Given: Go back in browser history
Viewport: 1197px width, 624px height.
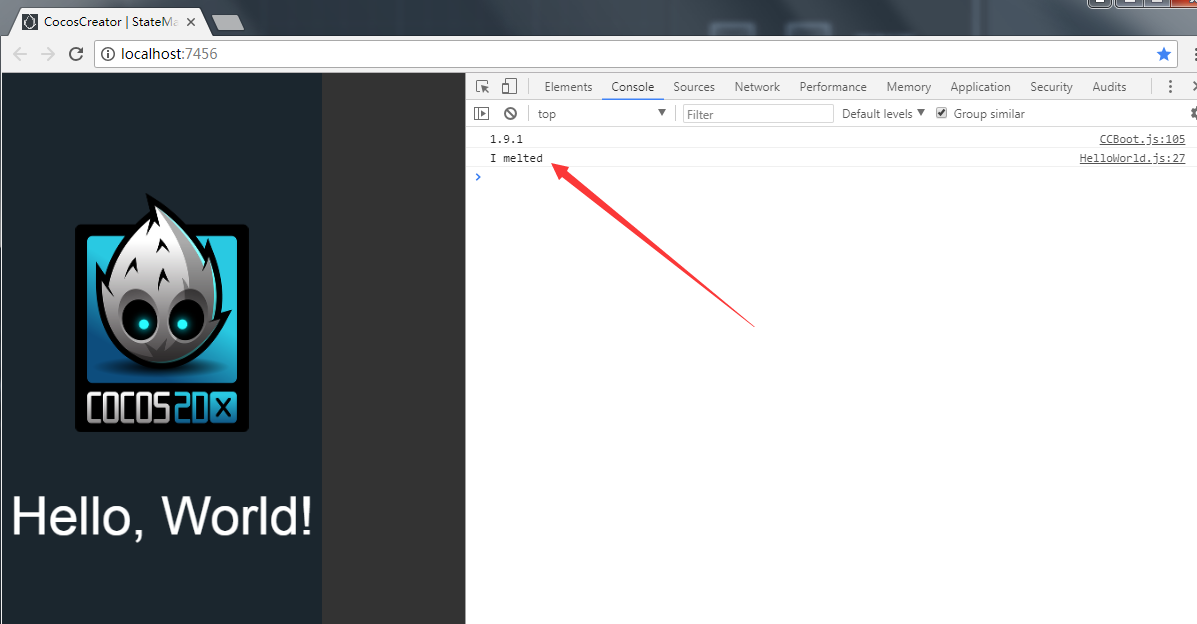Looking at the screenshot, I should click(x=21, y=53).
